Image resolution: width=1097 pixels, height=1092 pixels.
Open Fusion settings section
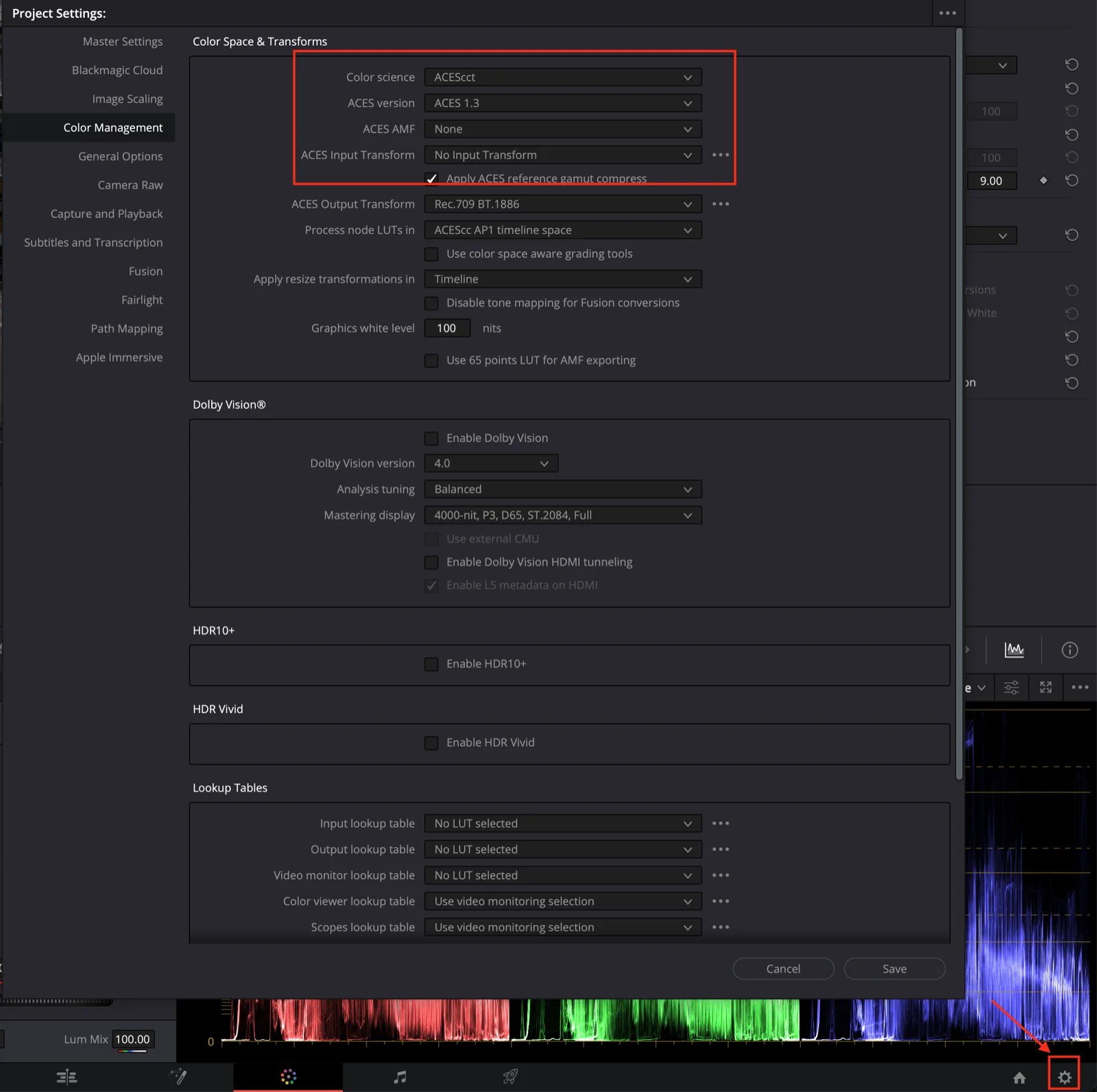(145, 271)
